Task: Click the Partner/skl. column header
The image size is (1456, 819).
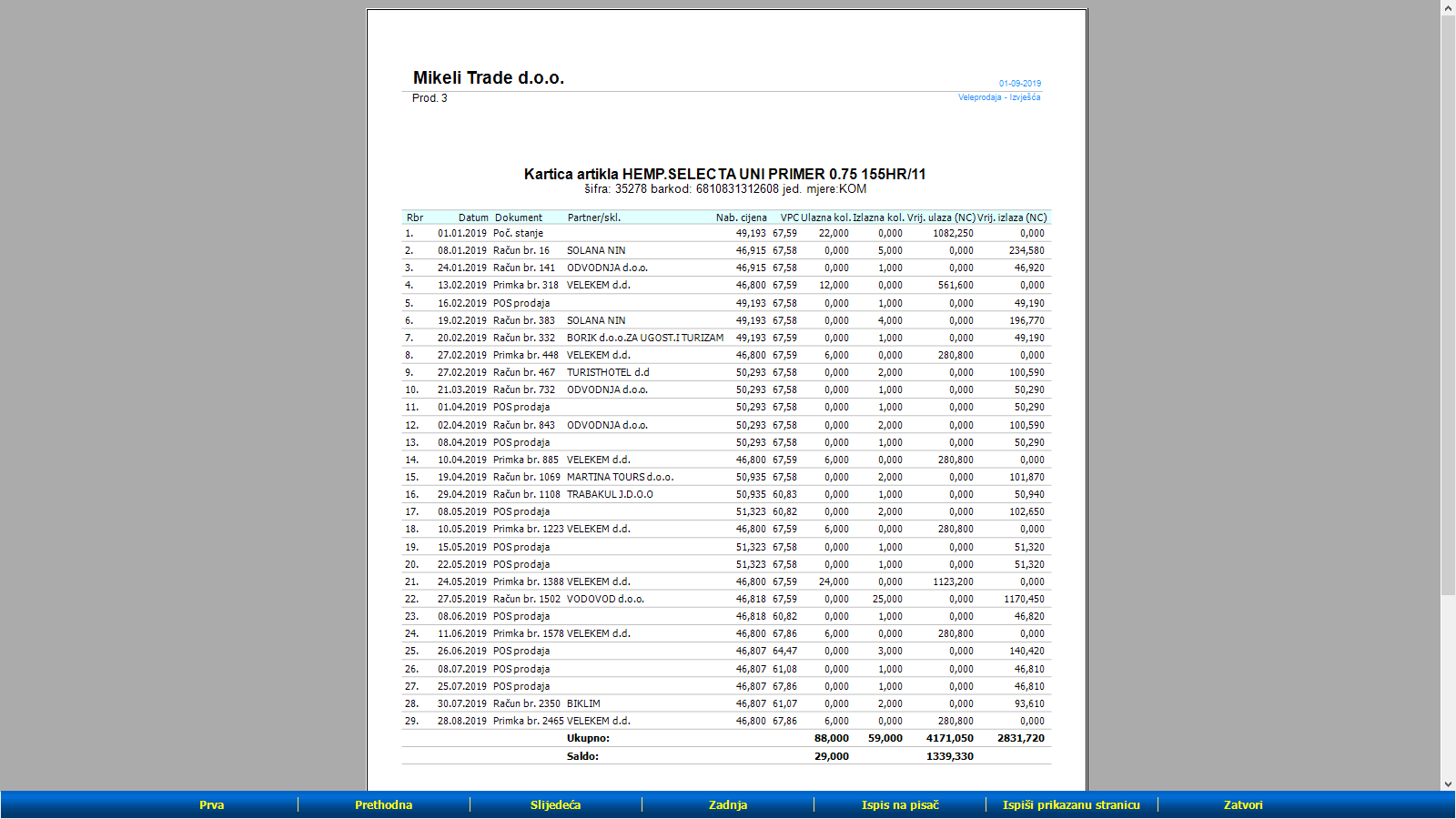Action: point(593,217)
